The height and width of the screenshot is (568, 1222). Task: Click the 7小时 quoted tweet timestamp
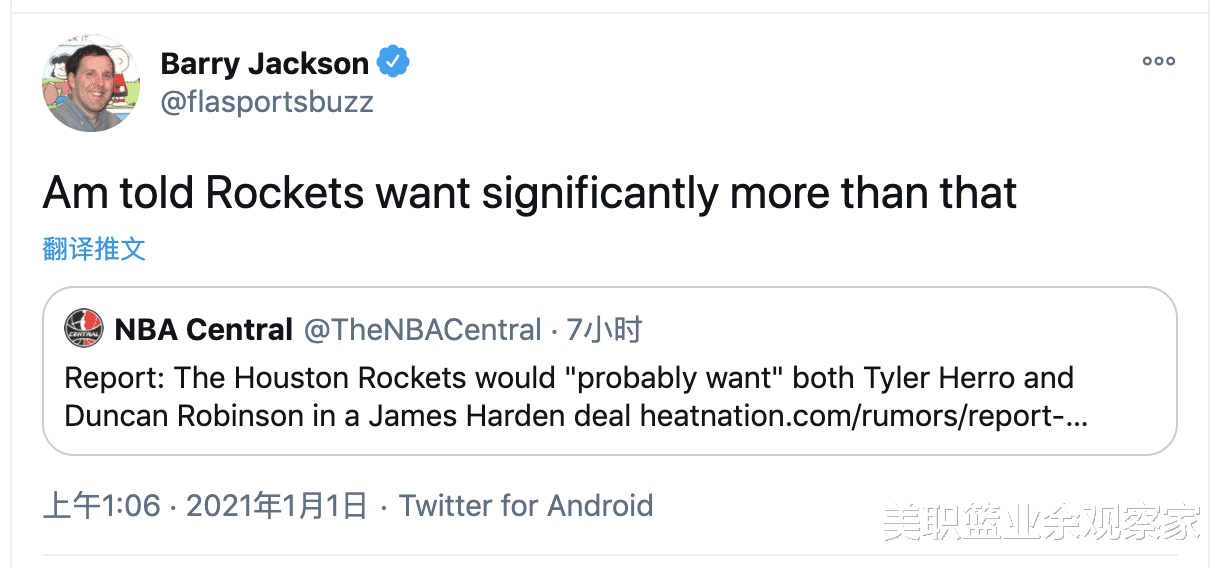pyautogui.click(x=604, y=329)
